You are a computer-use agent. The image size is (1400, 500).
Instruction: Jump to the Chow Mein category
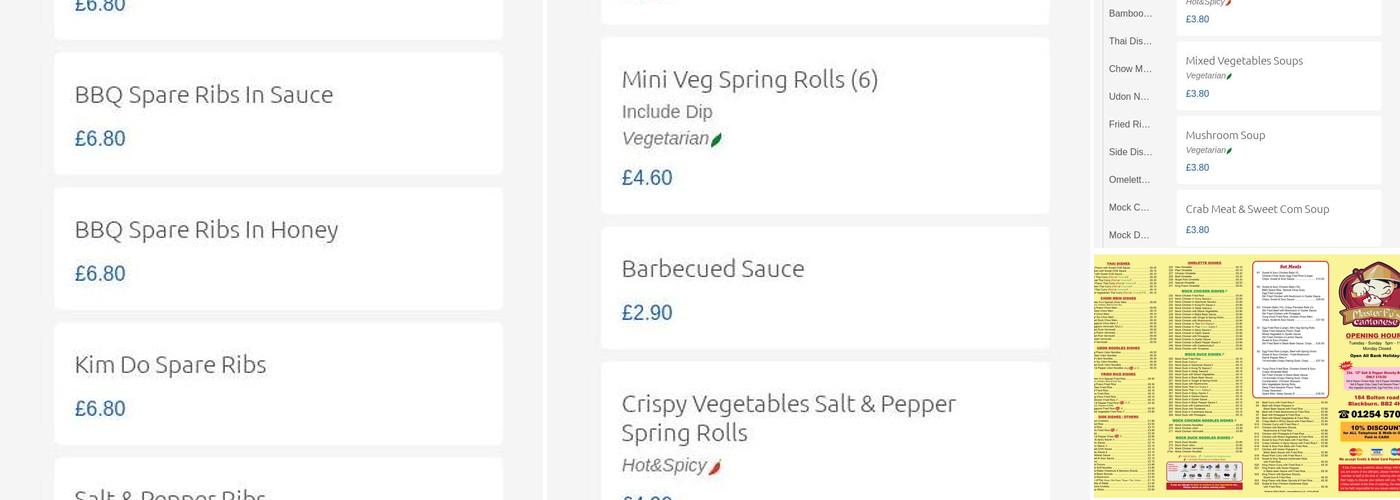pyautogui.click(x=1130, y=69)
